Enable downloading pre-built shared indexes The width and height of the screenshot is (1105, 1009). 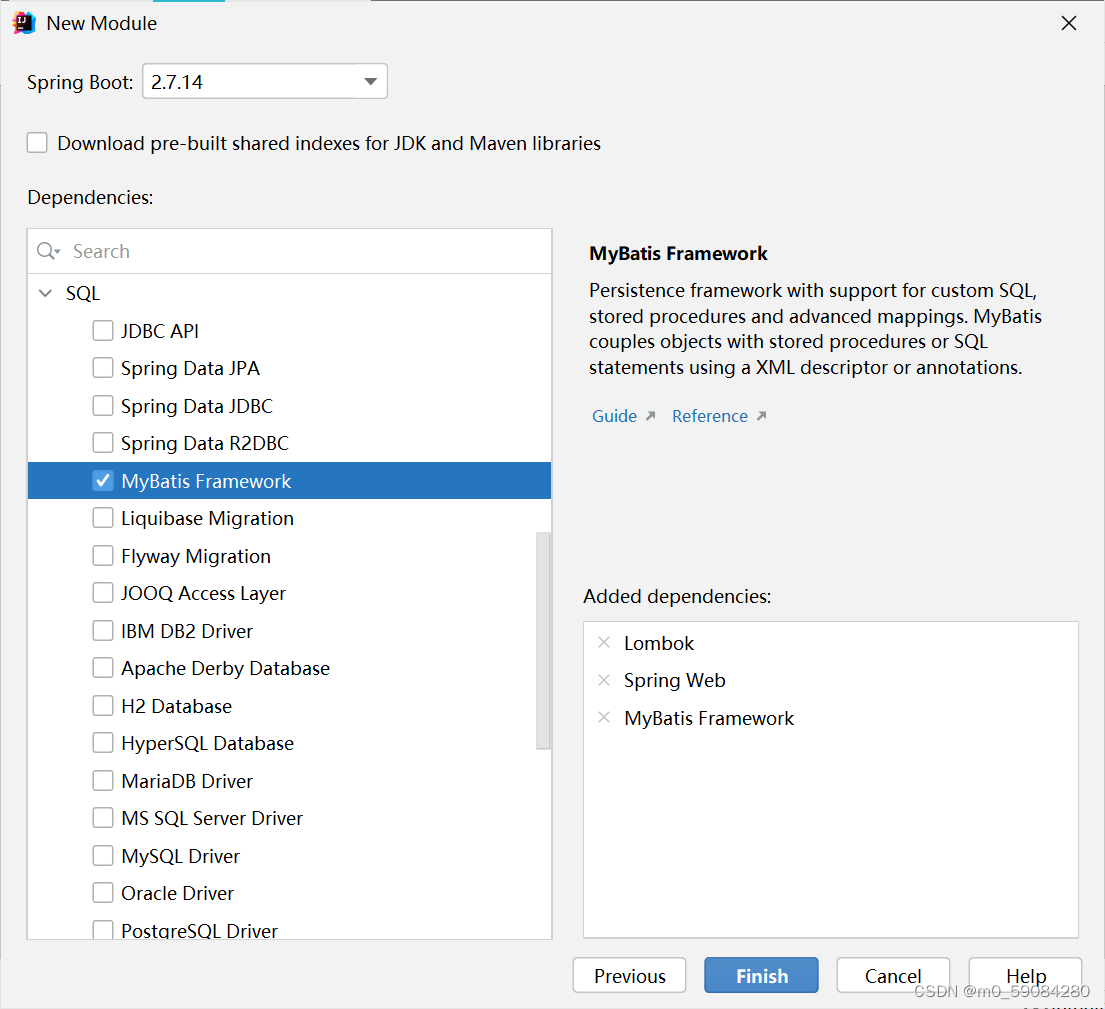coord(37,142)
